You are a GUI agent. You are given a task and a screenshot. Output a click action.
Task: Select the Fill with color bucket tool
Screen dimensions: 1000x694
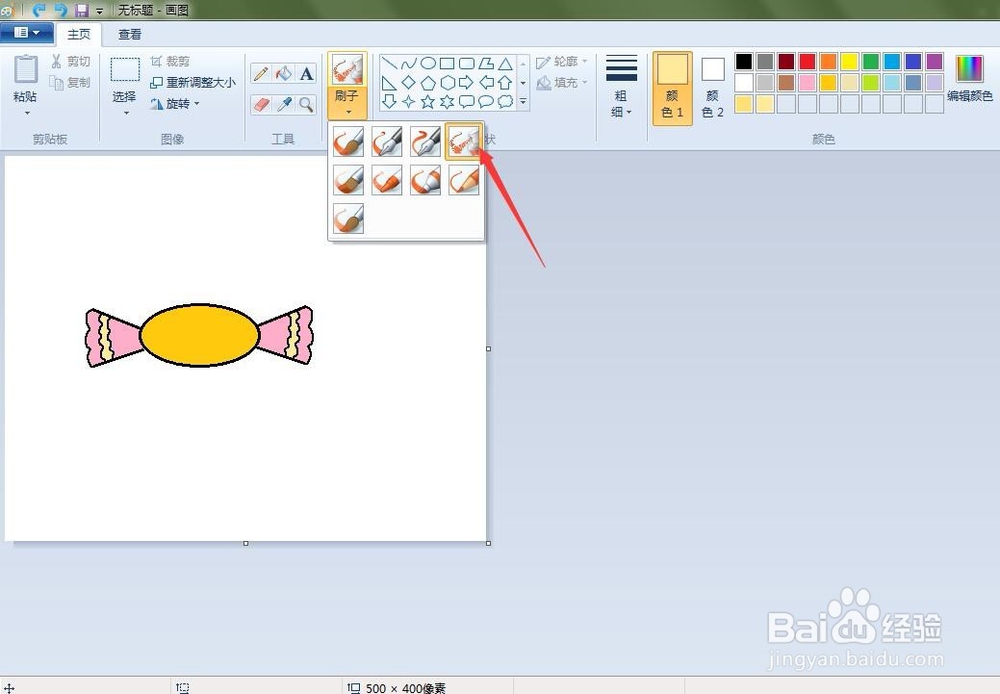pos(284,73)
